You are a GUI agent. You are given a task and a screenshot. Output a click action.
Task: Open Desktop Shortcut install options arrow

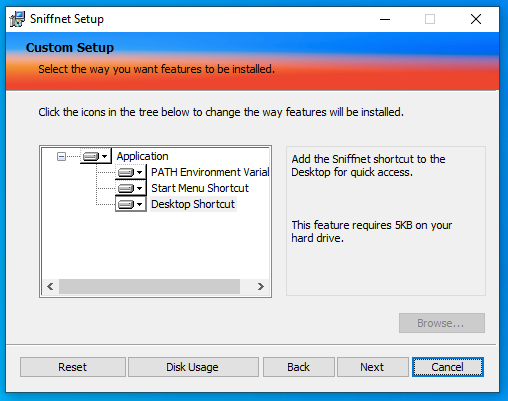point(140,204)
